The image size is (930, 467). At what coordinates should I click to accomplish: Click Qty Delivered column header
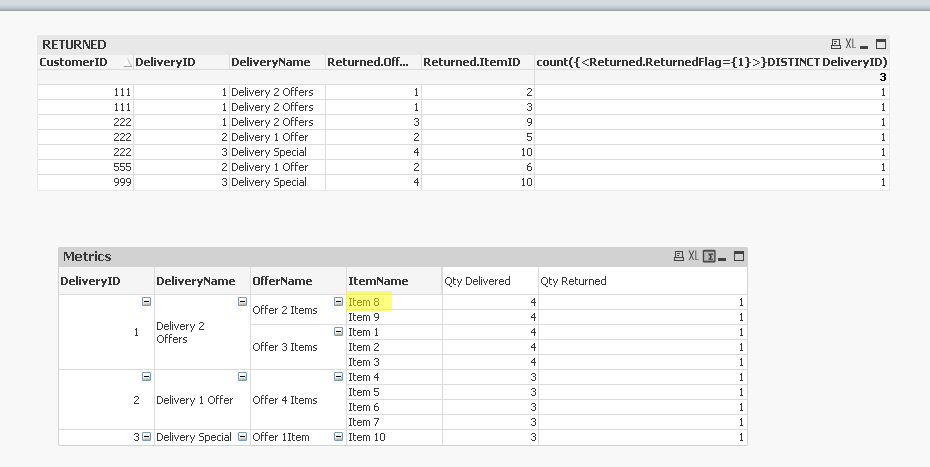click(x=491, y=281)
